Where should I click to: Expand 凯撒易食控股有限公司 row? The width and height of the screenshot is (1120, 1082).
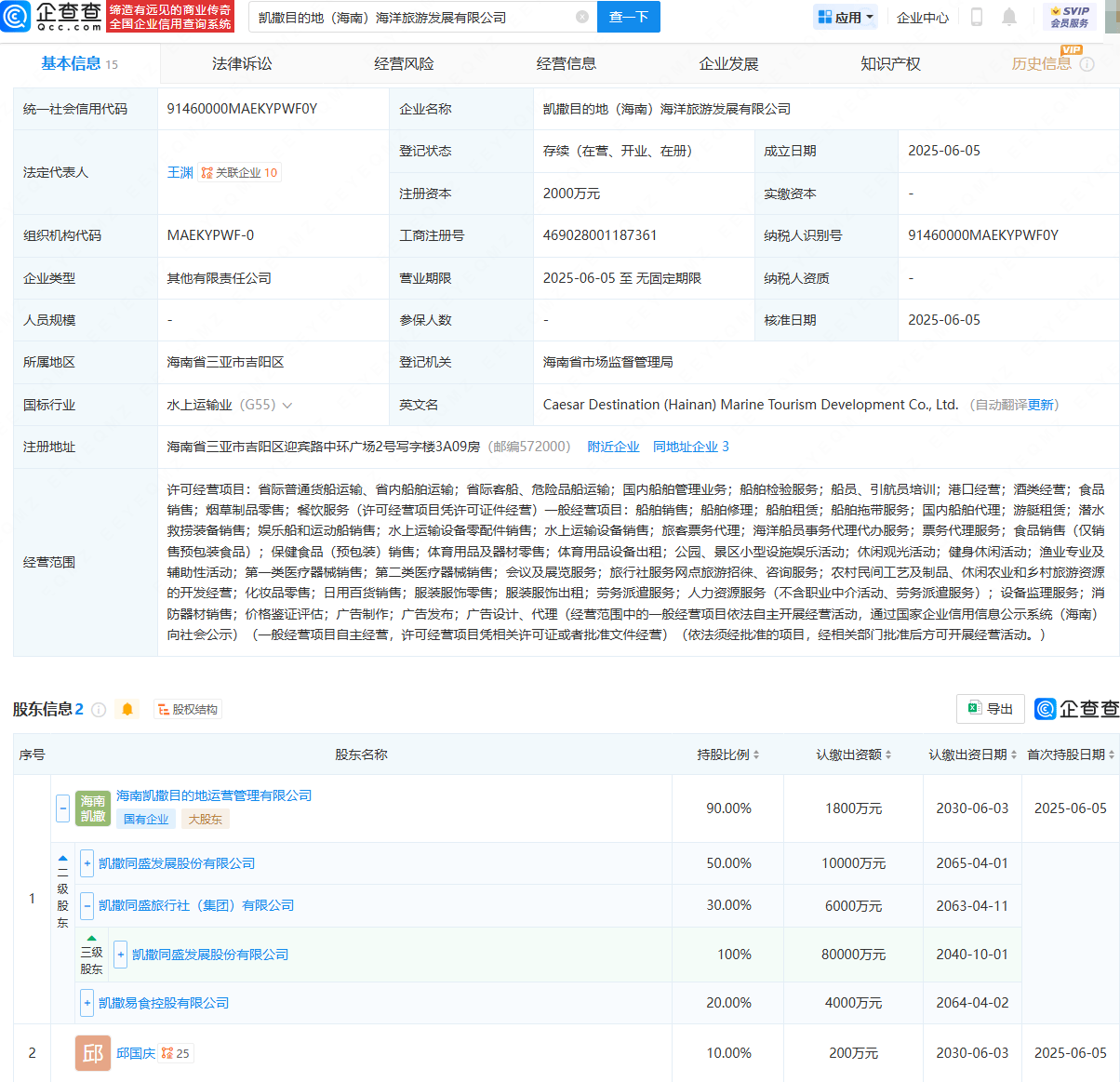coord(87,1003)
